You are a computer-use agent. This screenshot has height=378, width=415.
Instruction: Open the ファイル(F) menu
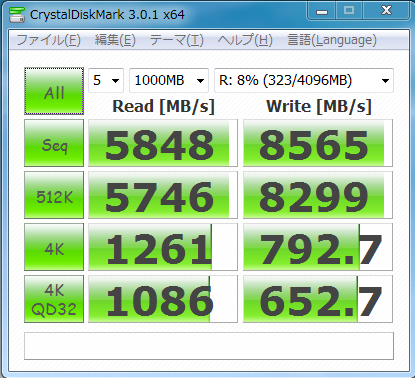(x=49, y=40)
